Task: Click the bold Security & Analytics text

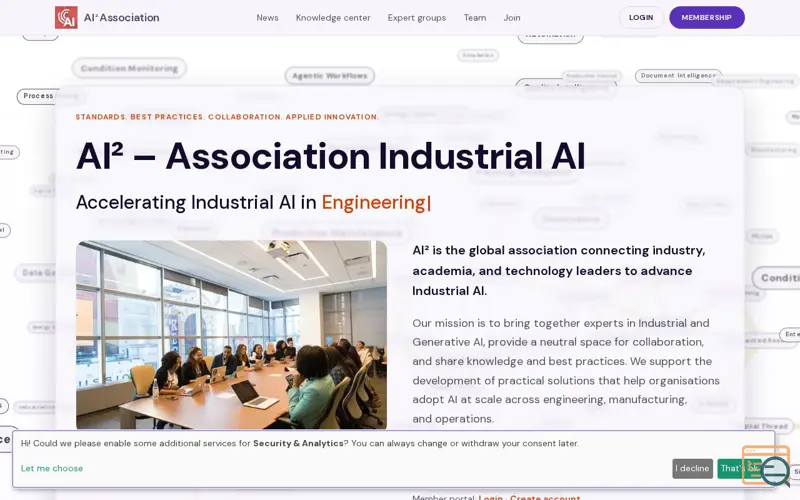Action: pyautogui.click(x=298, y=443)
